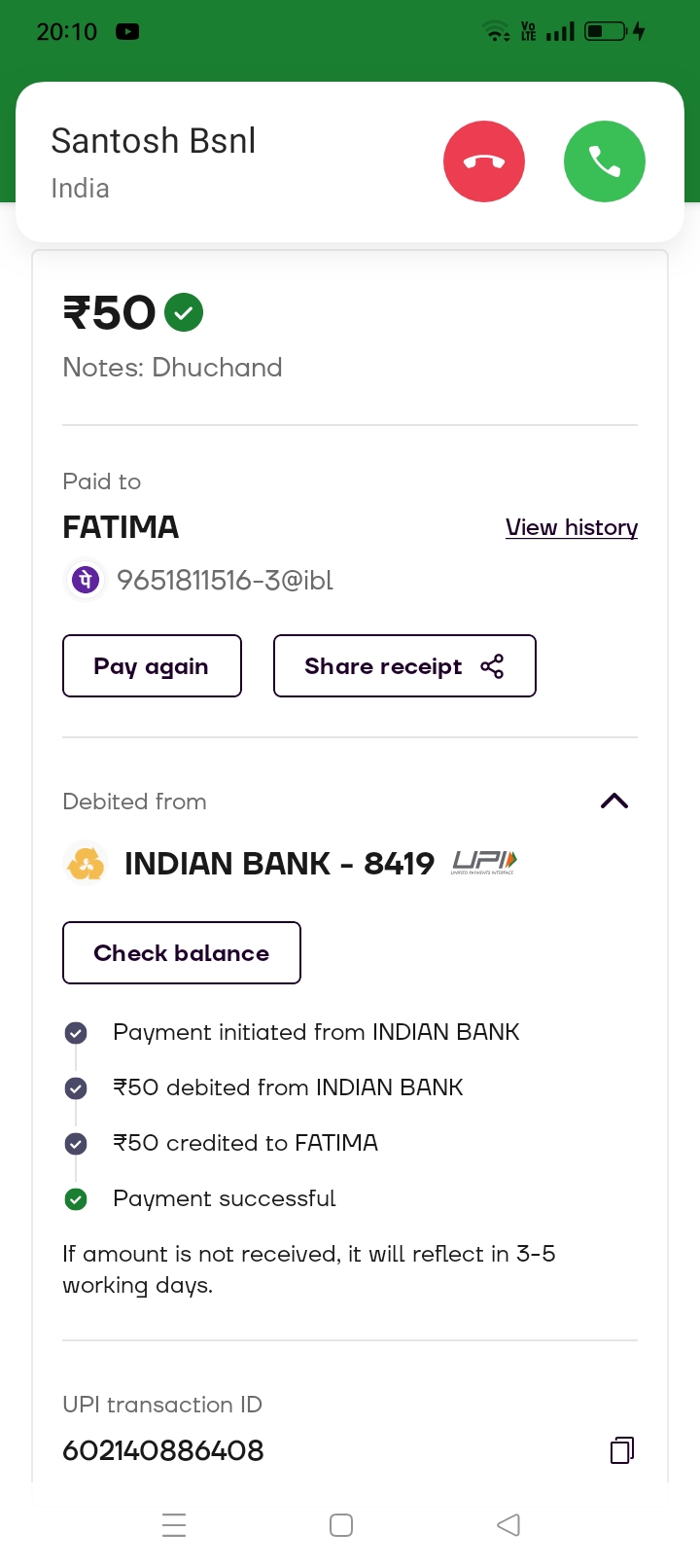Screen dimensions: 700x1568
Task: Go to Android home screen
Action: point(341,1524)
